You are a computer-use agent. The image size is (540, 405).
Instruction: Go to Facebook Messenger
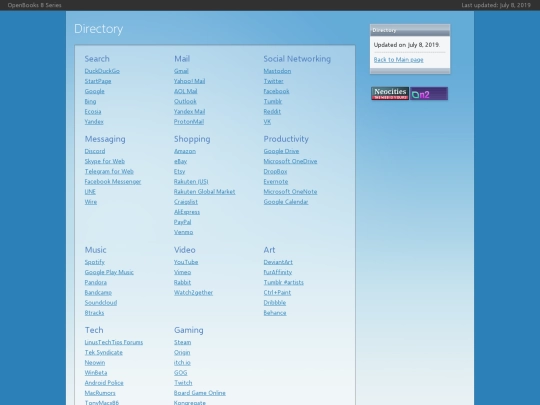[113, 181]
